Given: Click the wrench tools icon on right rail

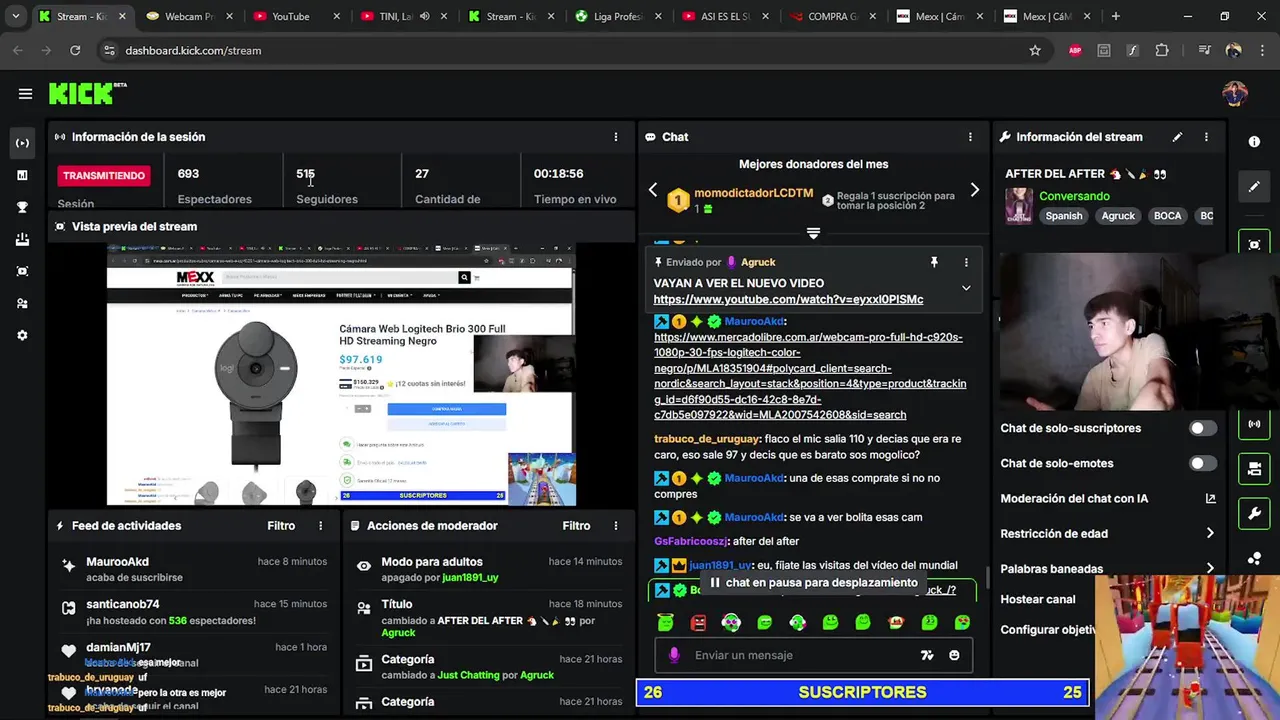Looking at the screenshot, I should pyautogui.click(x=1254, y=515).
